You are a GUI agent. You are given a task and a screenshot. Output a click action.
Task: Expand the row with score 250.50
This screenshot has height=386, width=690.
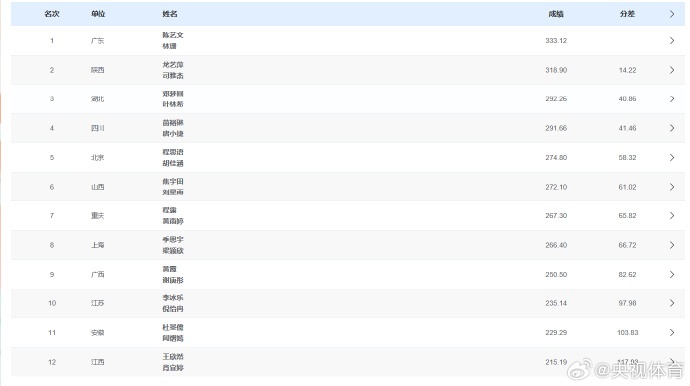click(672, 275)
